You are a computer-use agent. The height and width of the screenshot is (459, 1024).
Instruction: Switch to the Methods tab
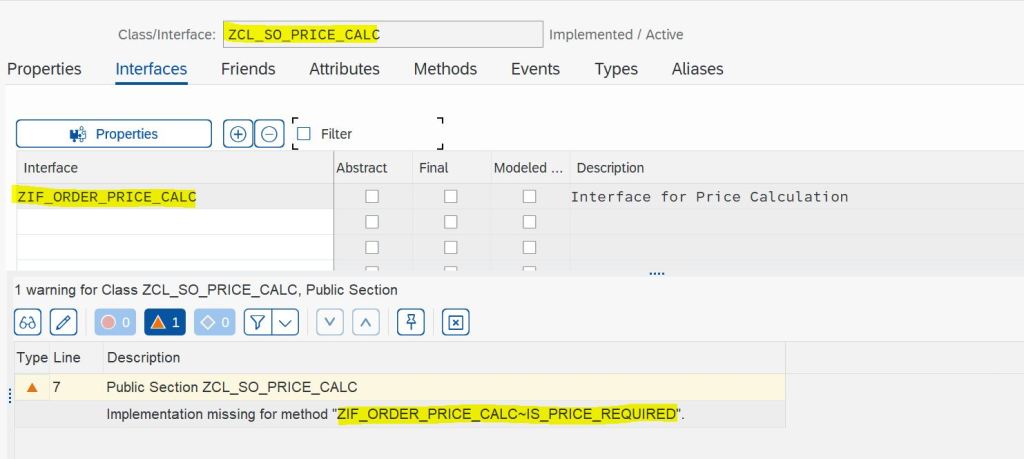point(445,69)
